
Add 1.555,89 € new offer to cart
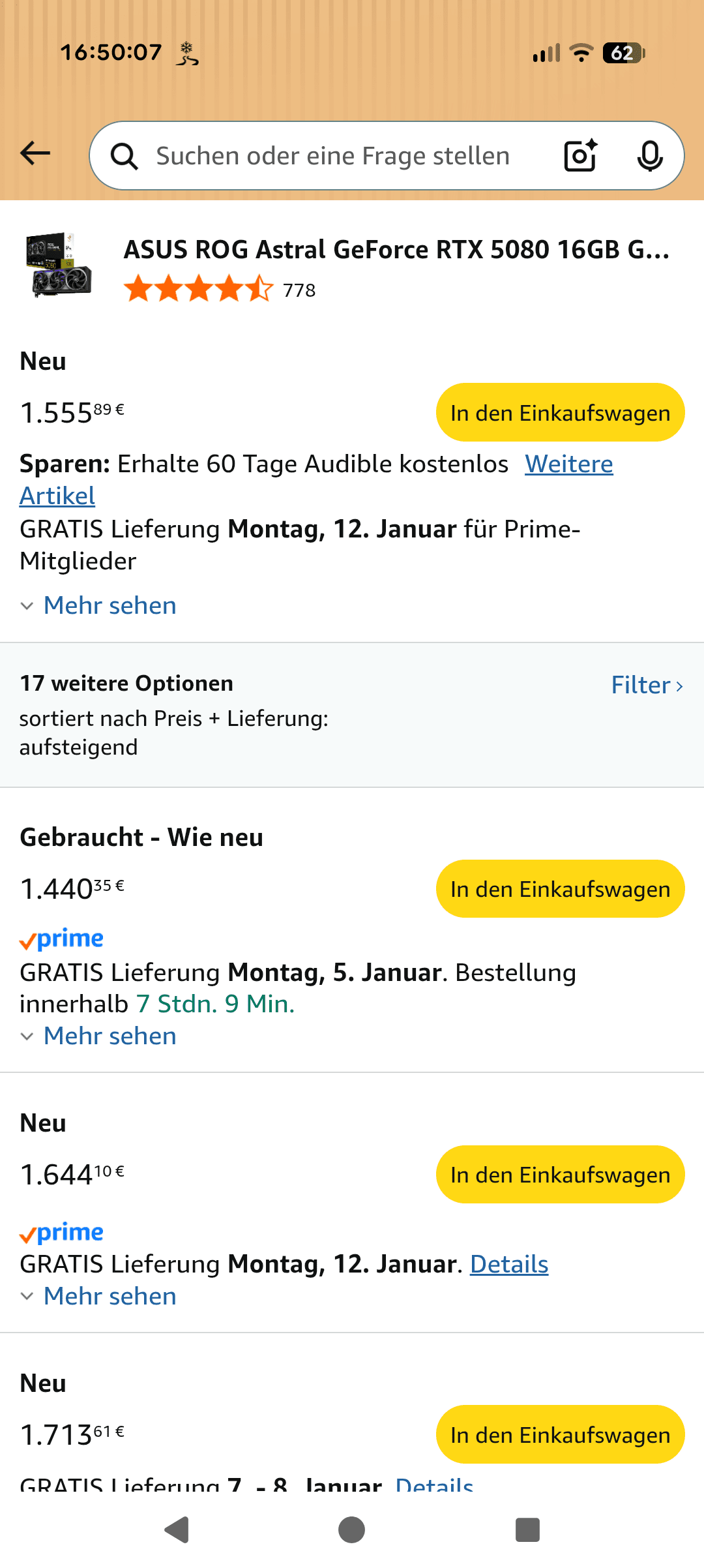560,413
